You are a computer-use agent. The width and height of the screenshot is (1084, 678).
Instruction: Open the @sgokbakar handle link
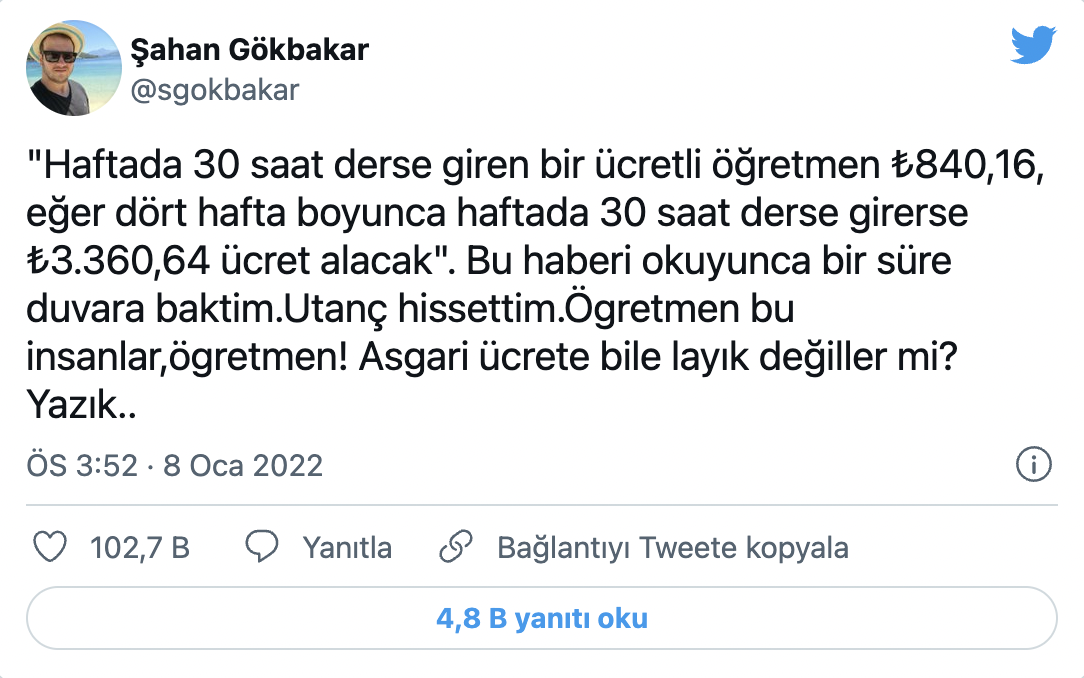point(214,90)
